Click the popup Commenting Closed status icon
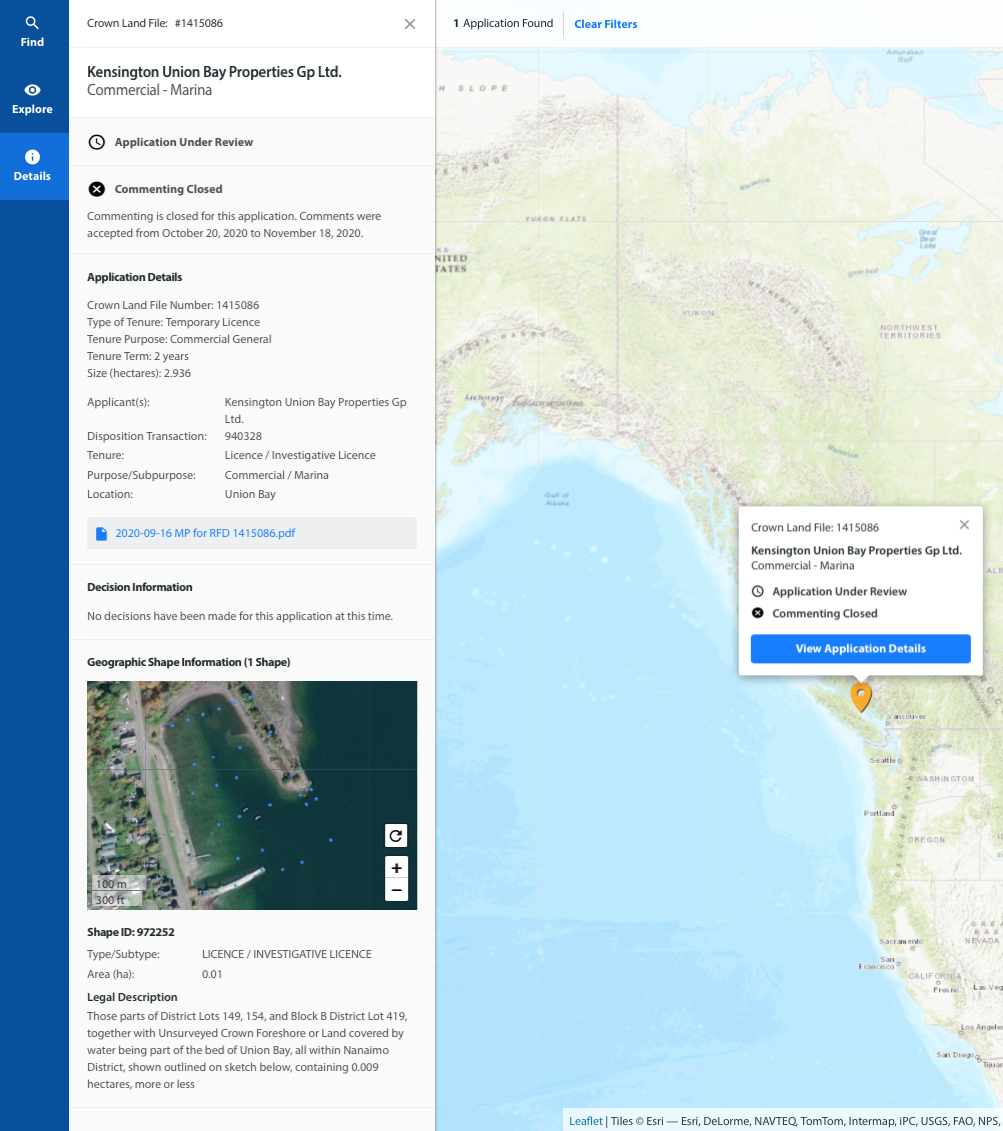The height and width of the screenshot is (1131, 1003). 758,613
